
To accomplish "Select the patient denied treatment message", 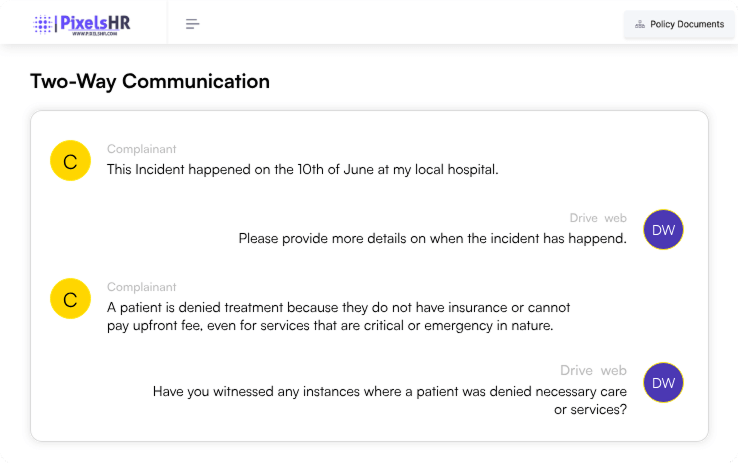I will (338, 316).
